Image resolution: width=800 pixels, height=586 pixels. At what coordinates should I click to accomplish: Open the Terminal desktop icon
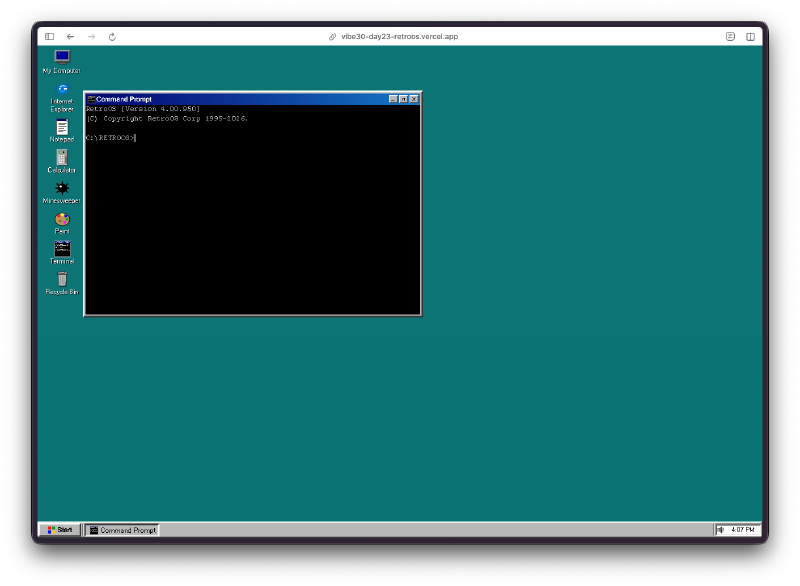(x=61, y=249)
